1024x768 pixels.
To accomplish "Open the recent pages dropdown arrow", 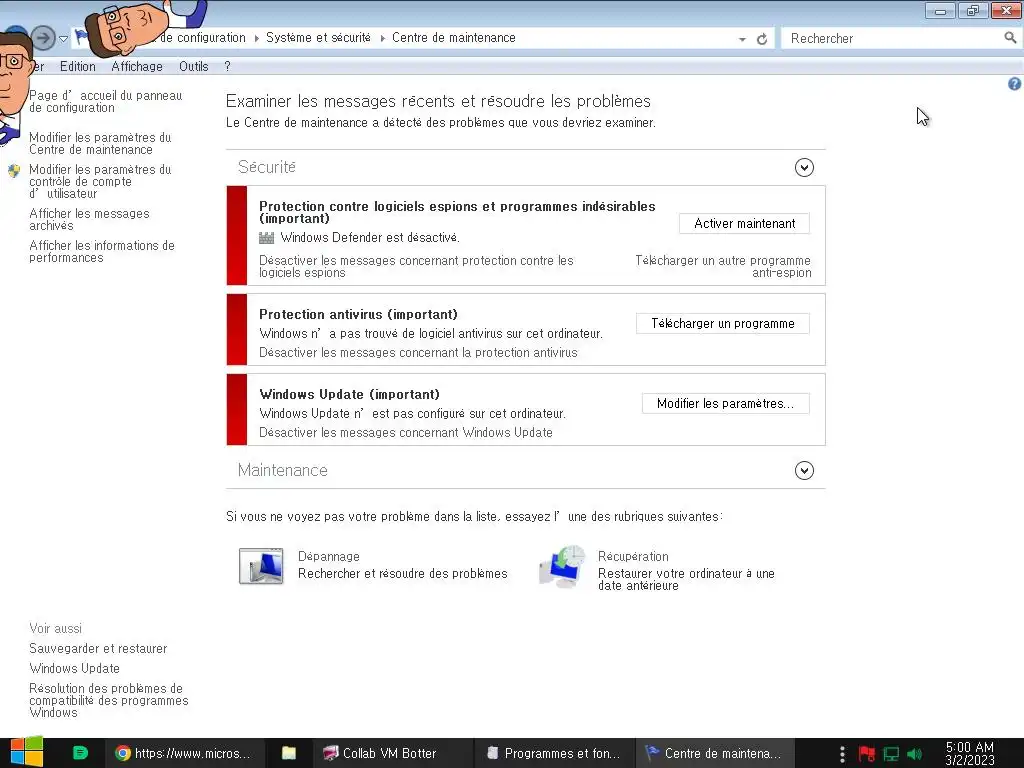I will (63, 39).
